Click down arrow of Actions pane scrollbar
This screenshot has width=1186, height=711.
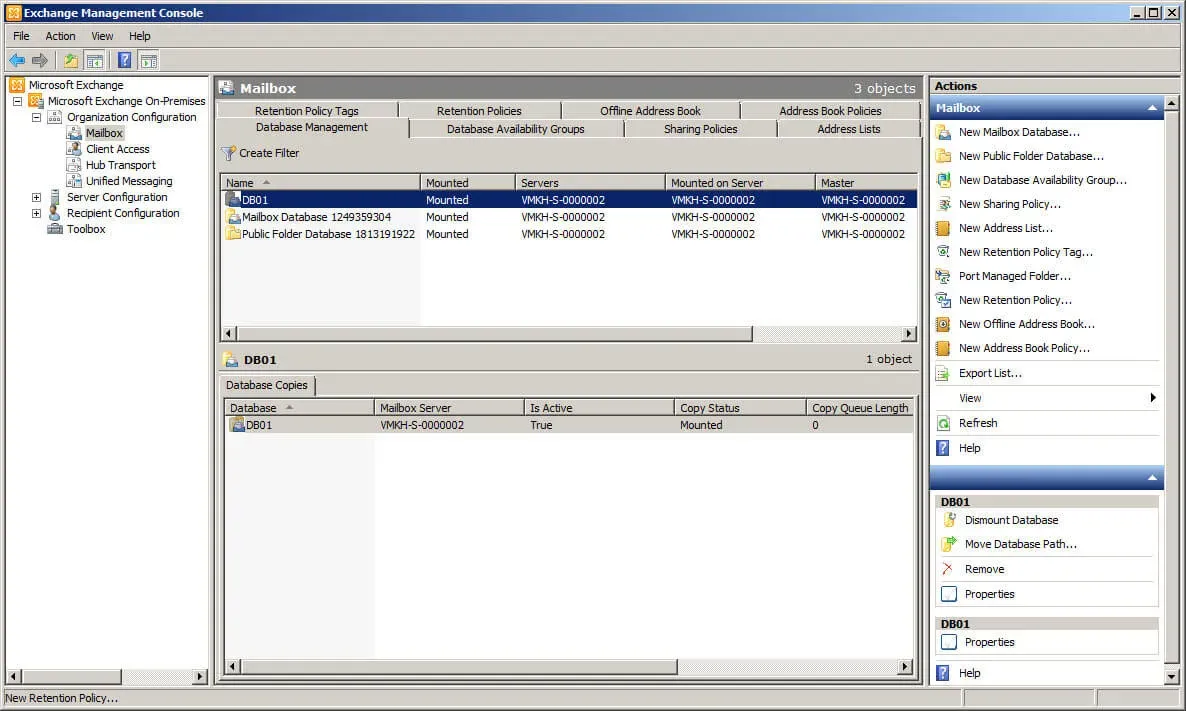tap(1171, 677)
